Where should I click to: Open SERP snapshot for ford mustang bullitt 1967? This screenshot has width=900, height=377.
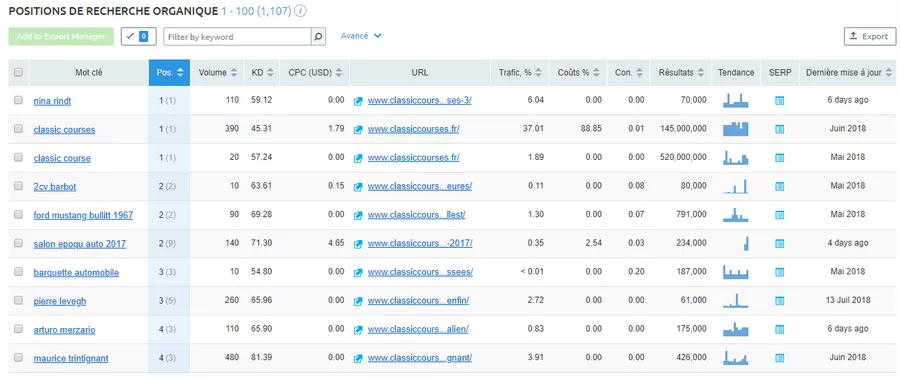pos(779,215)
